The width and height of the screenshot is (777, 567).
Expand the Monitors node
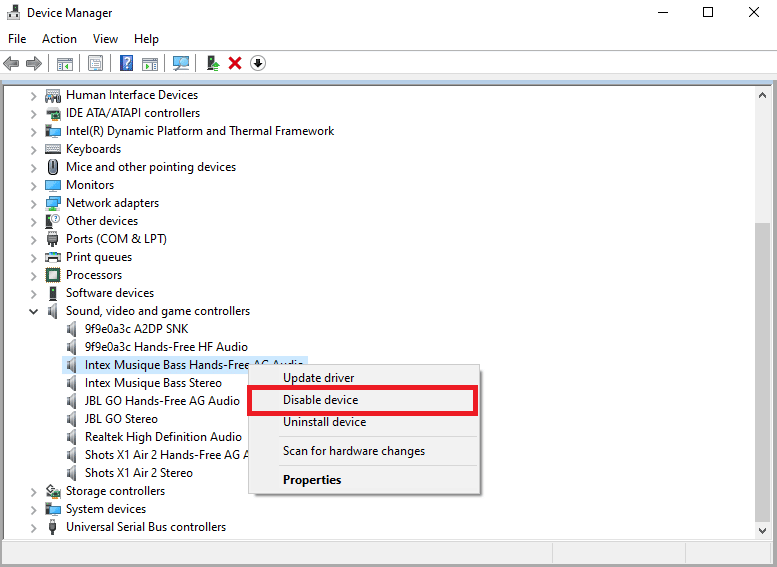(x=33, y=186)
